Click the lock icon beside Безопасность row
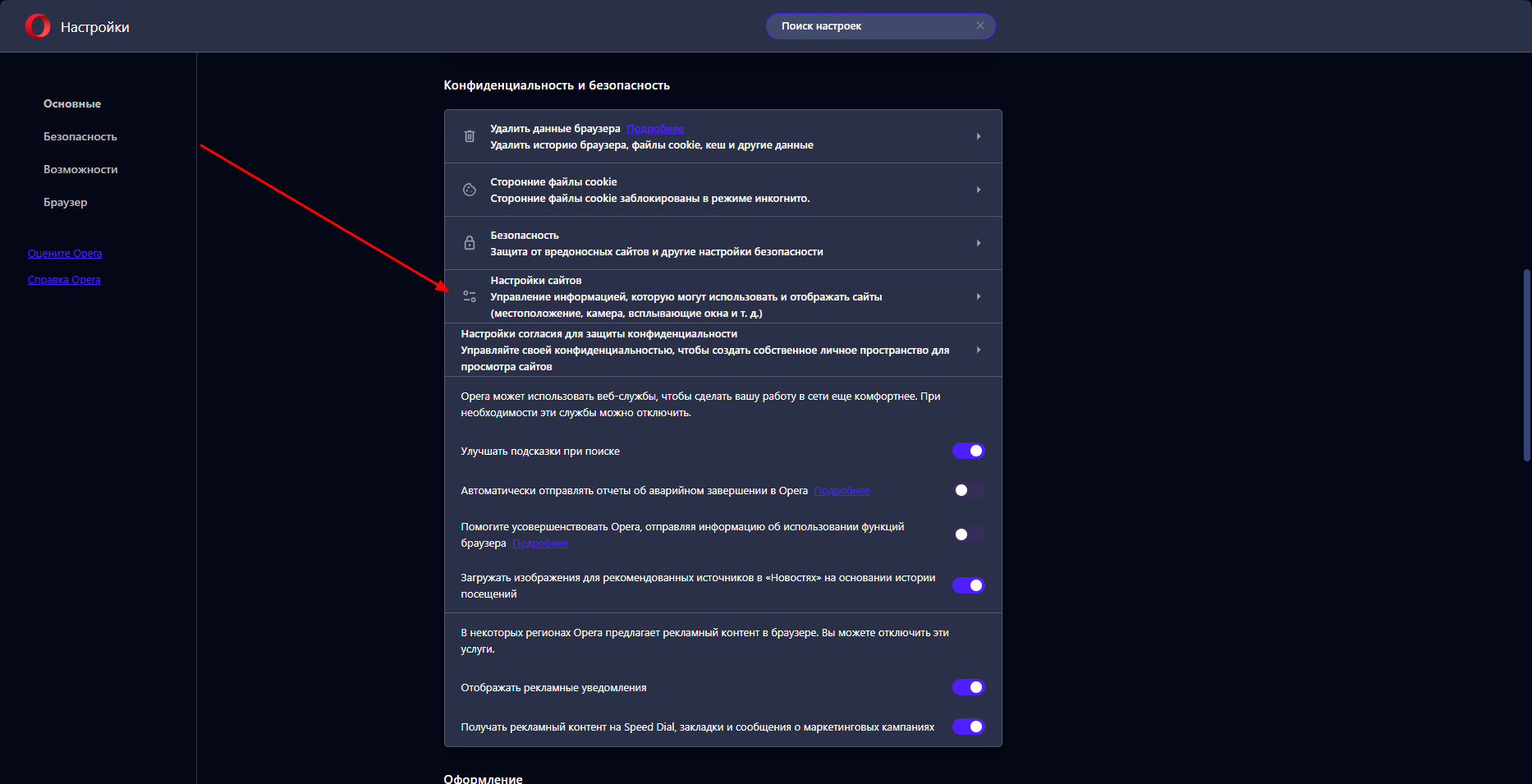Viewport: 1532px width, 784px height. pyautogui.click(x=470, y=243)
